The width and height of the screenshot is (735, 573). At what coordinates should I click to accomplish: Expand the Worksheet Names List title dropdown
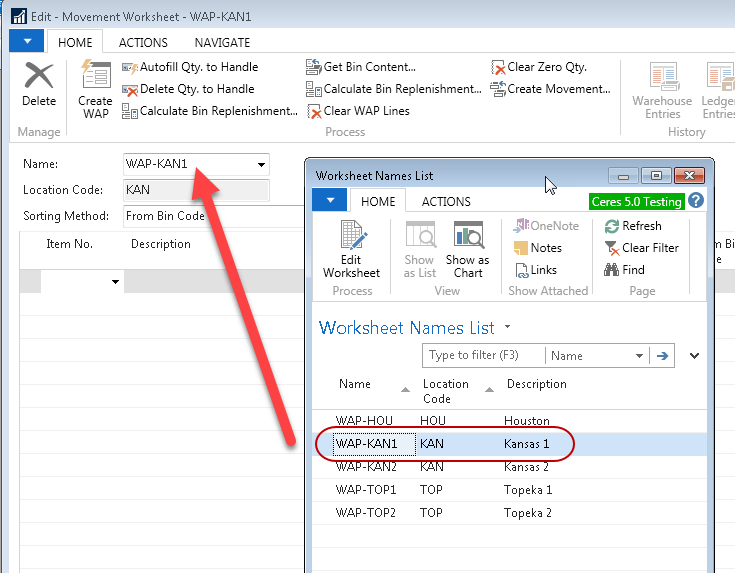point(507,327)
